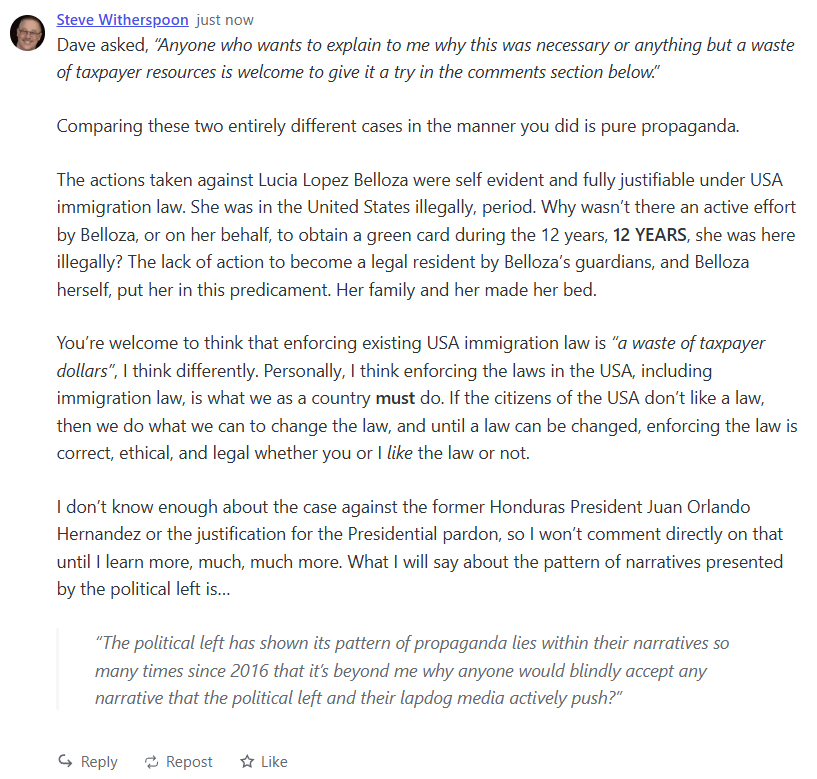This screenshot has width=817, height=779.
Task: Click the "just now" comment timestamp
Action: (x=225, y=20)
